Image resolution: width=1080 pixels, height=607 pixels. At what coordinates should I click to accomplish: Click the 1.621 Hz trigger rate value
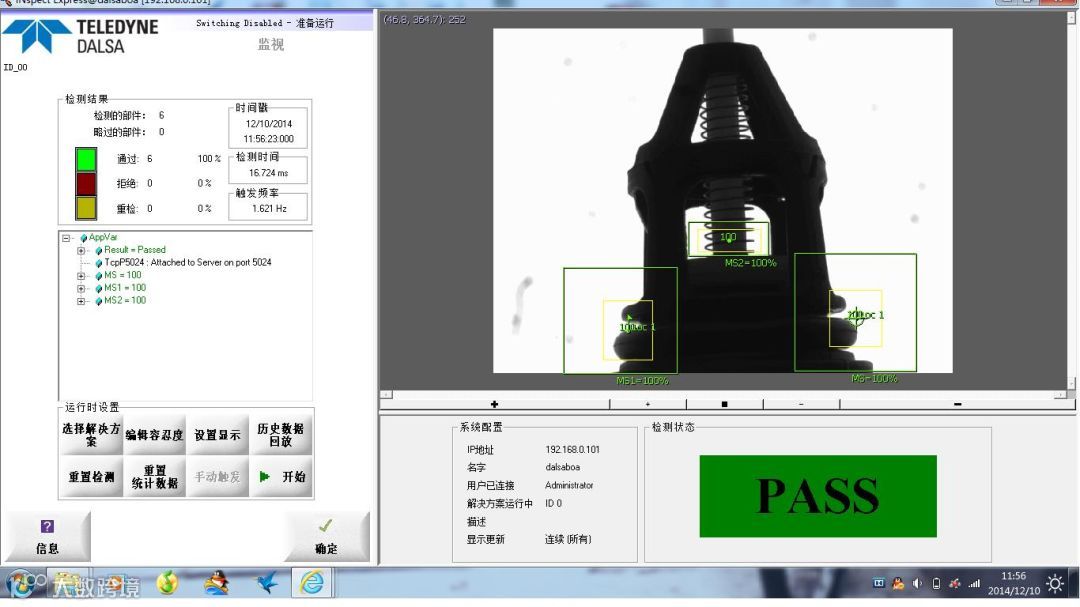pos(269,208)
